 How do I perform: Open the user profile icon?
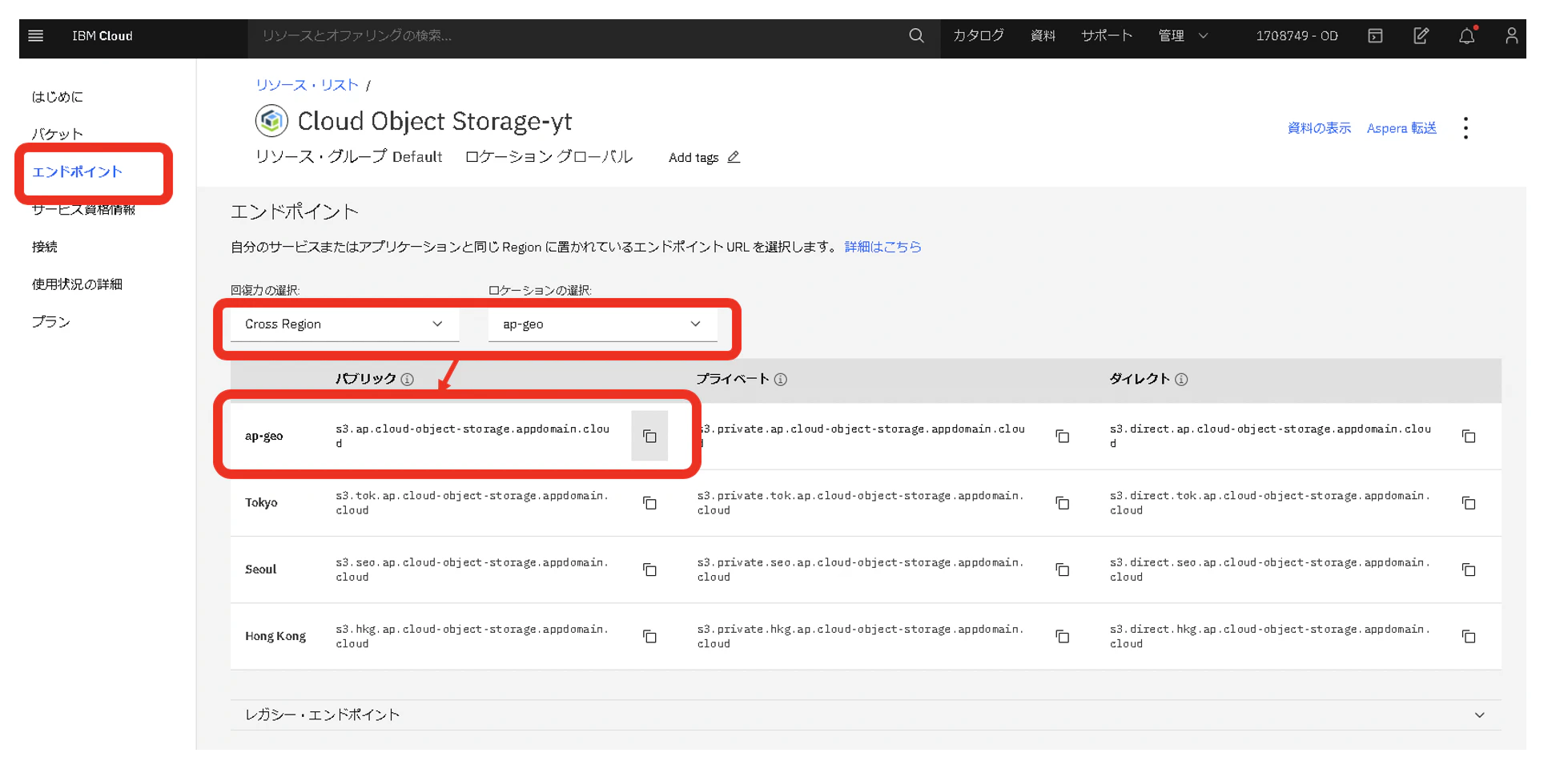pos(1511,36)
